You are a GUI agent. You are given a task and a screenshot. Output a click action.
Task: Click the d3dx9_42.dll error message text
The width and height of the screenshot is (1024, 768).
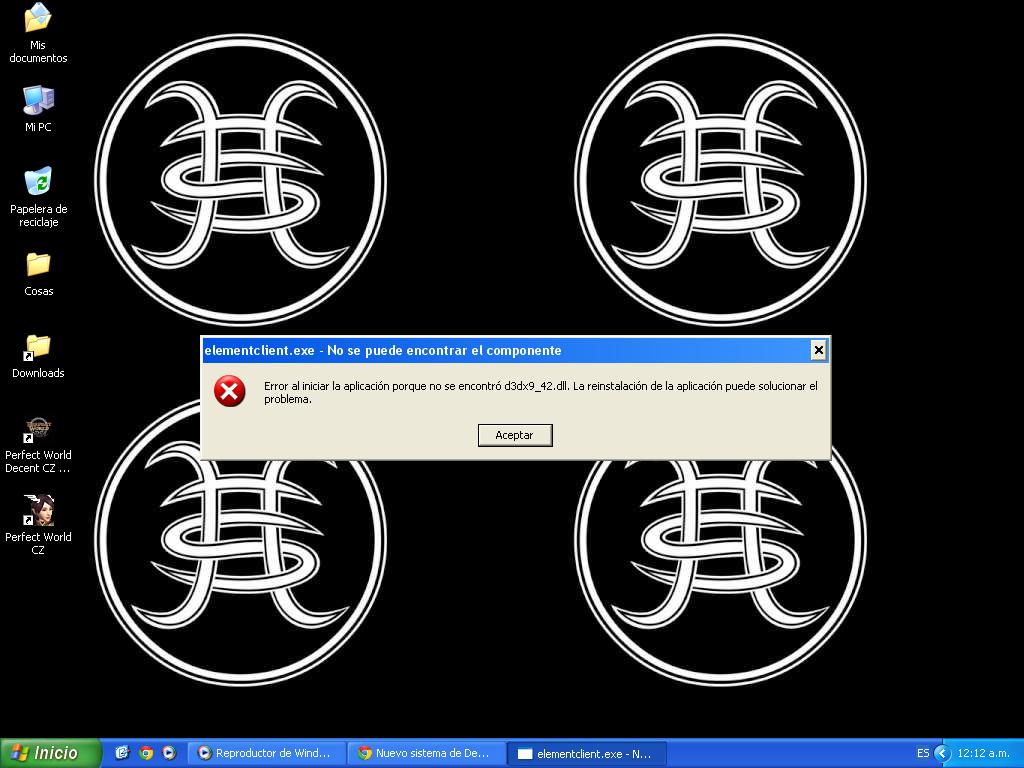click(x=540, y=392)
